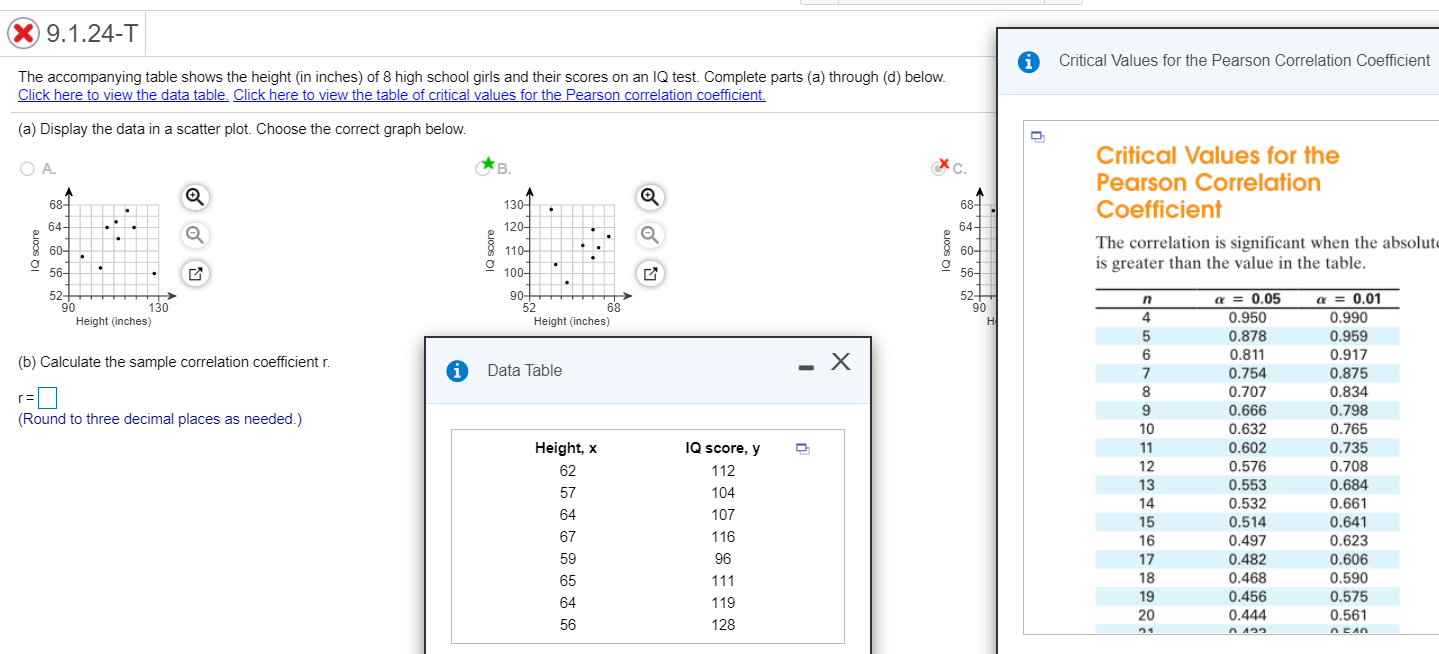Open scatter plot B in larger view

tap(648, 273)
